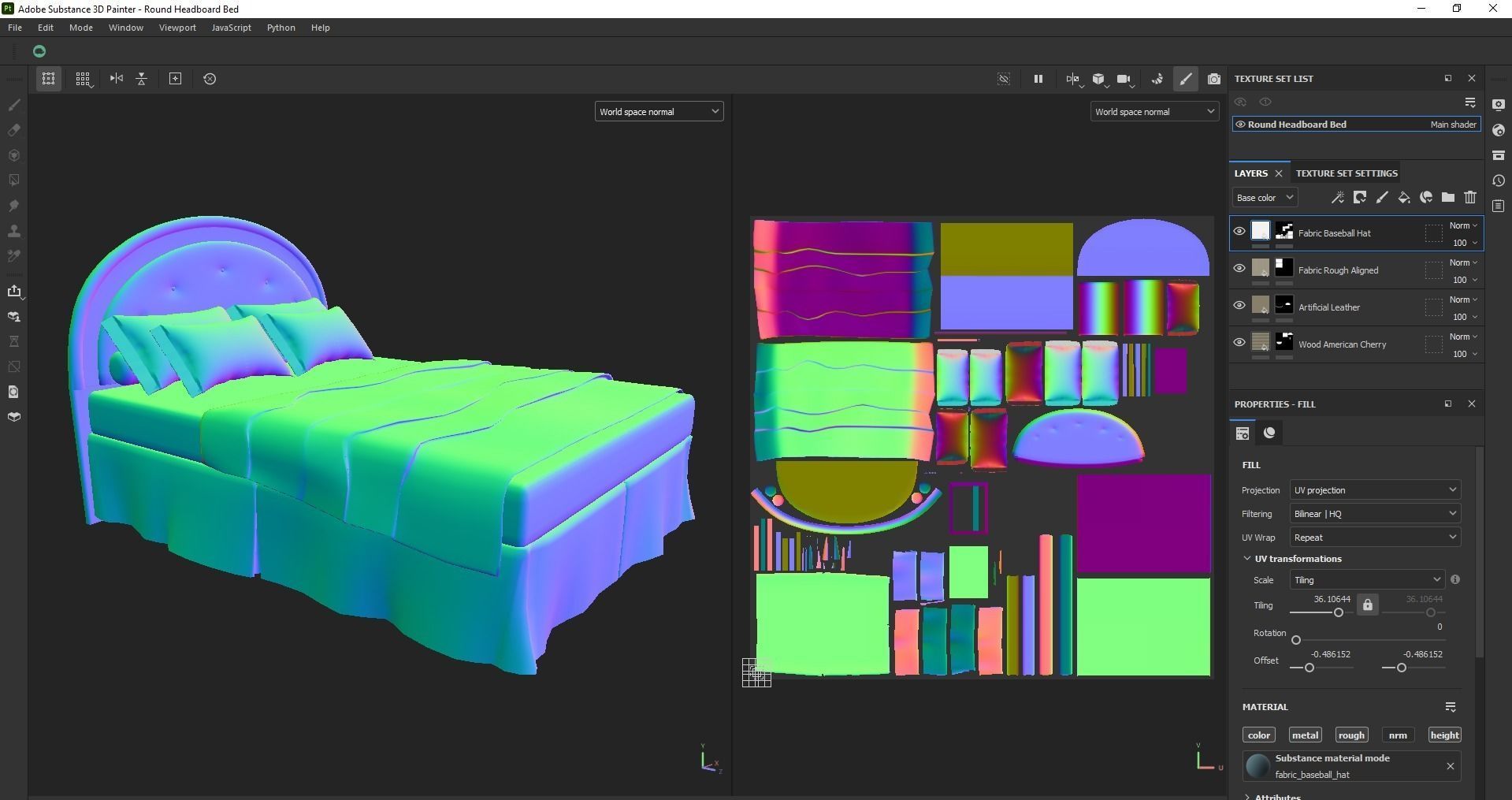Add a folder in the Layers panel
Viewport: 1512px width, 800px height.
tap(1448, 198)
